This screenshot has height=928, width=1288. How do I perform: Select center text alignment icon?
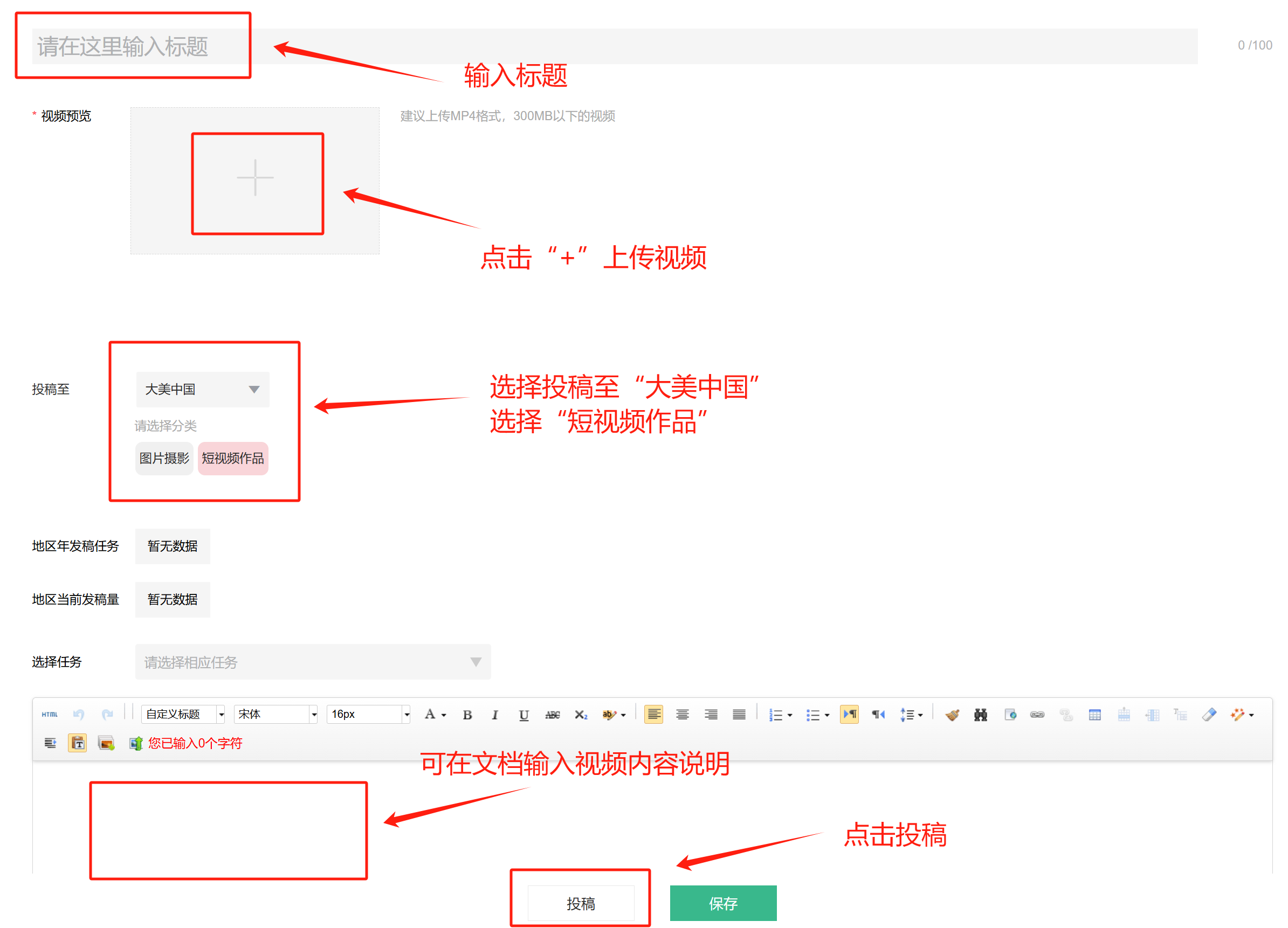(x=682, y=715)
